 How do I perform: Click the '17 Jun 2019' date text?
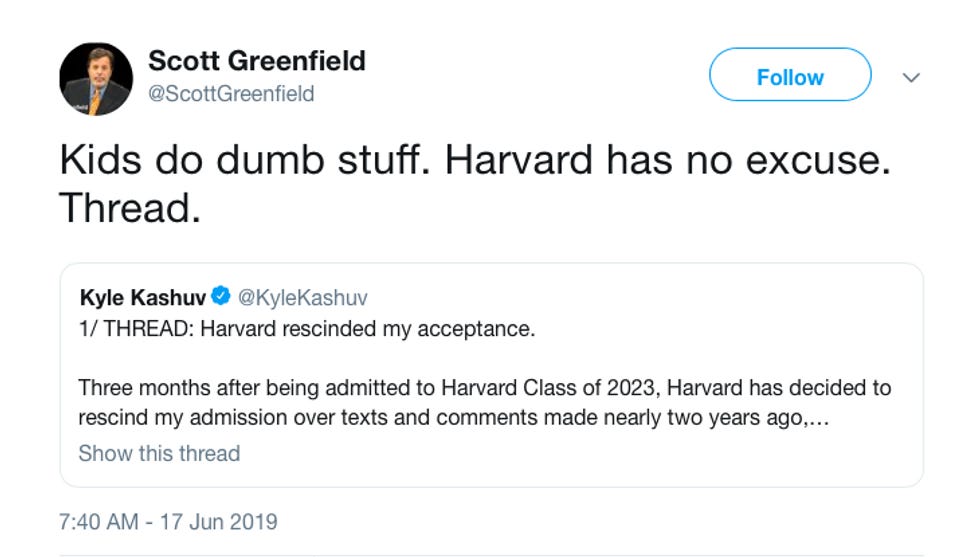(x=218, y=522)
